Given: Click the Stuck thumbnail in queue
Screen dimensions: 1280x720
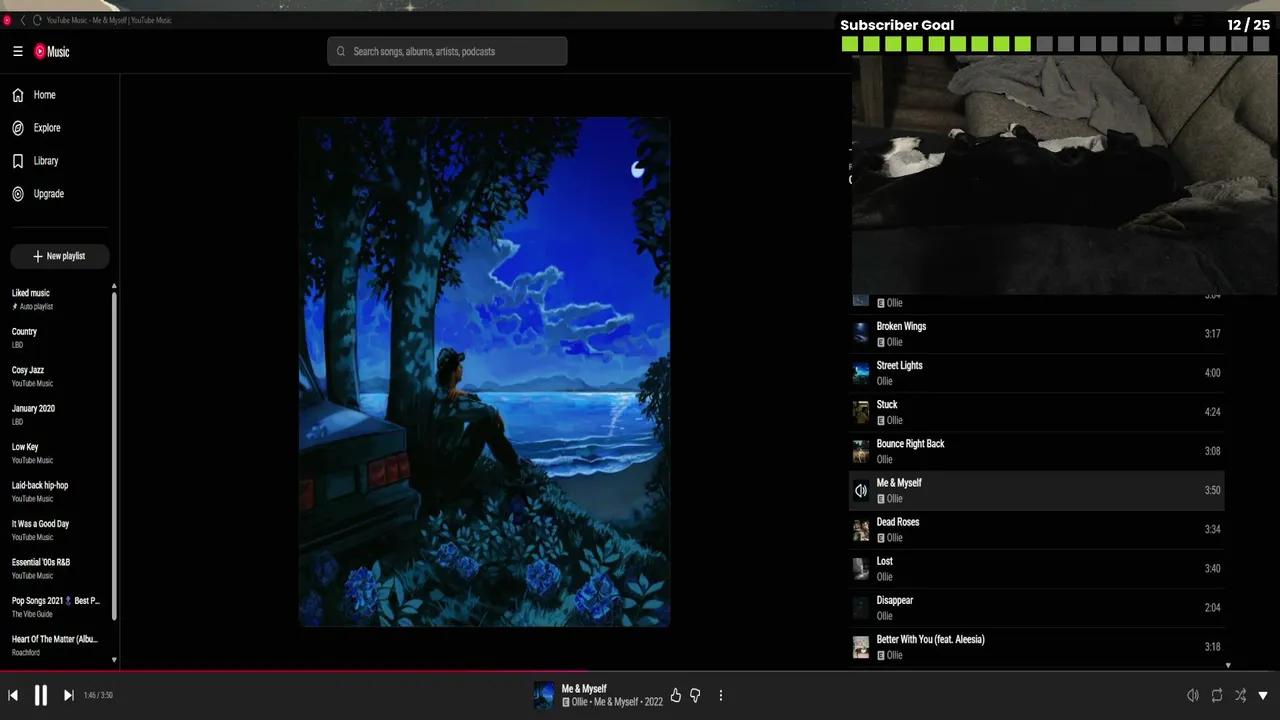Looking at the screenshot, I should click(861, 412).
